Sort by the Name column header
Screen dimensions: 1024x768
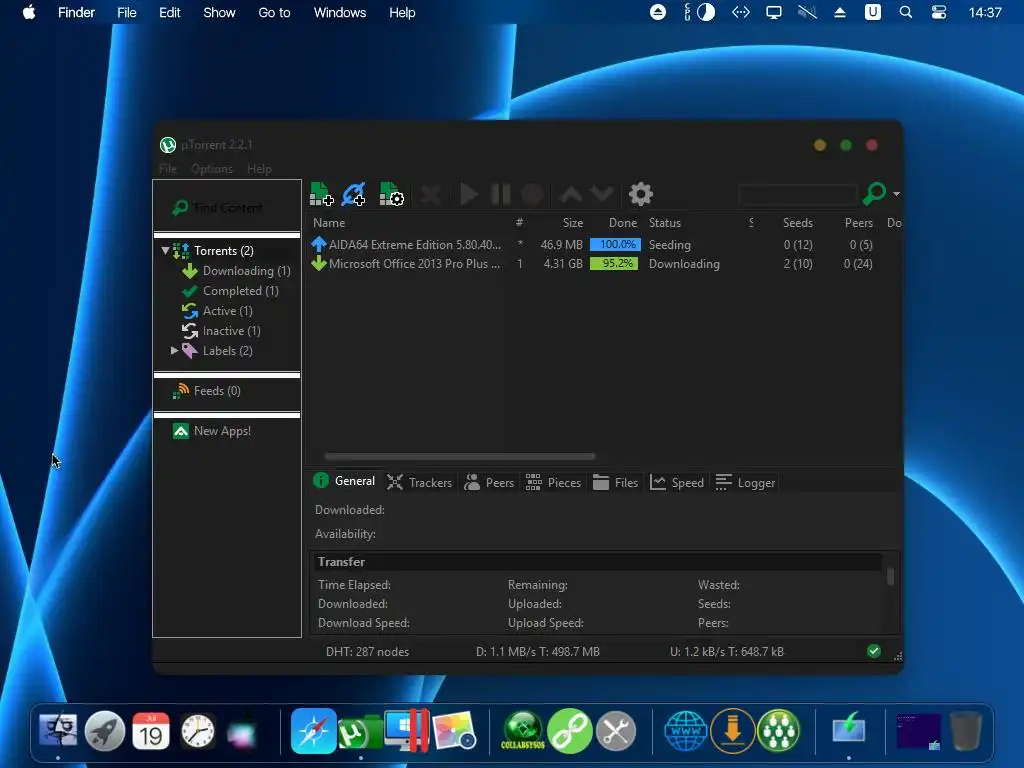328,223
